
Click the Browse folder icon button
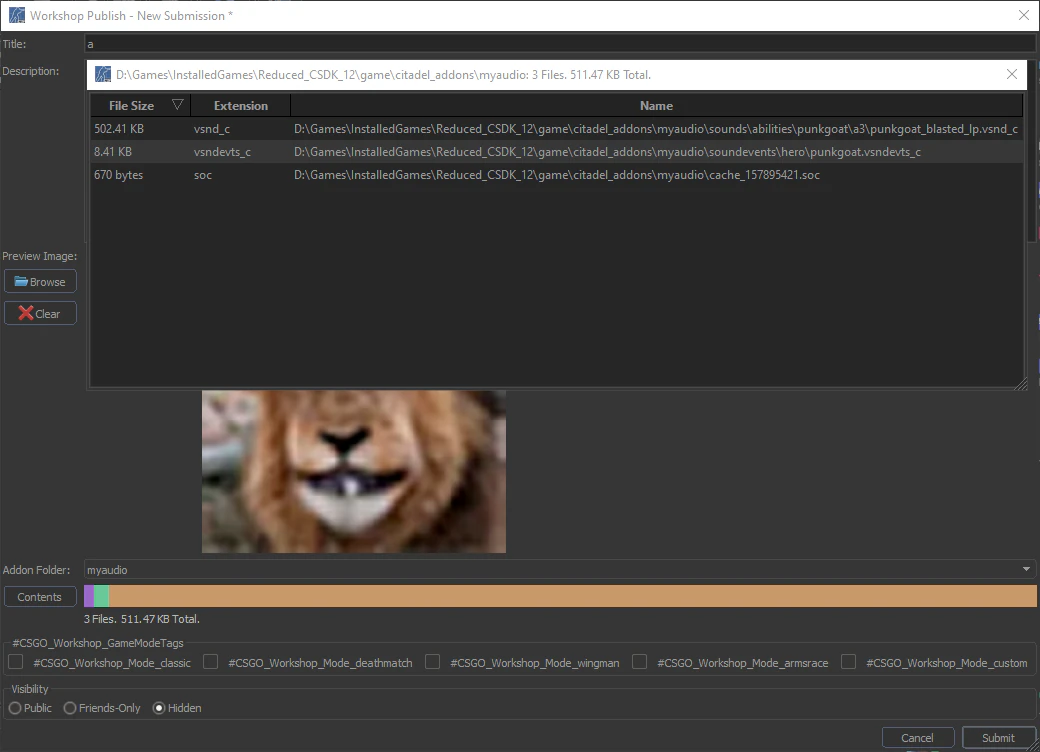[21, 282]
